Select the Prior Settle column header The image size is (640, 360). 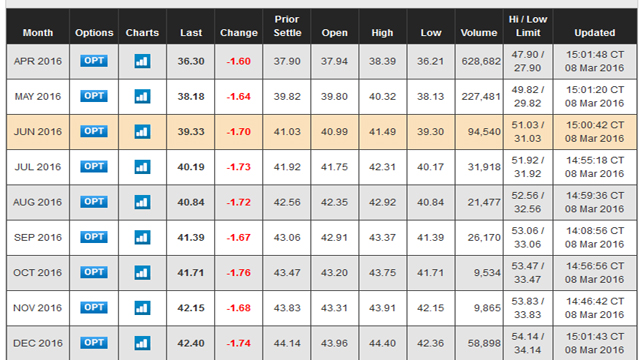click(x=287, y=26)
